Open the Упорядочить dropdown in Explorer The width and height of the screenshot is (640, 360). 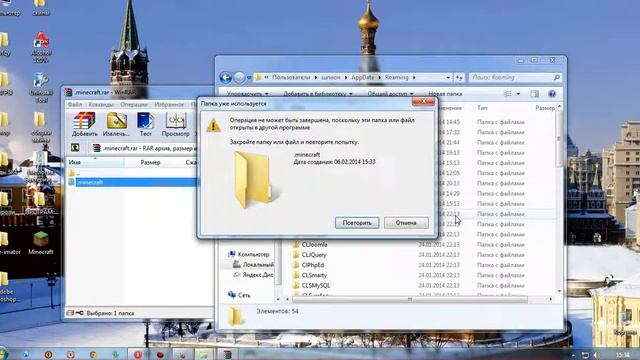(x=247, y=94)
